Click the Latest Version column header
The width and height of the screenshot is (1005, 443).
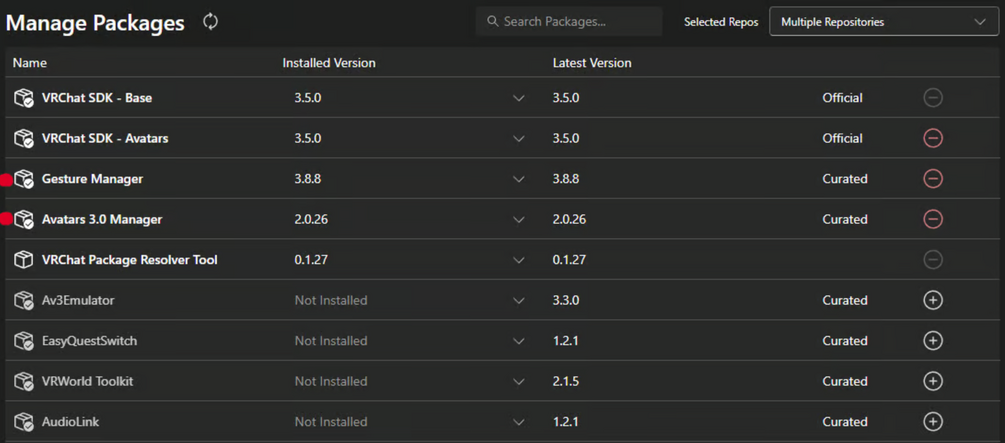pyautogui.click(x=592, y=63)
